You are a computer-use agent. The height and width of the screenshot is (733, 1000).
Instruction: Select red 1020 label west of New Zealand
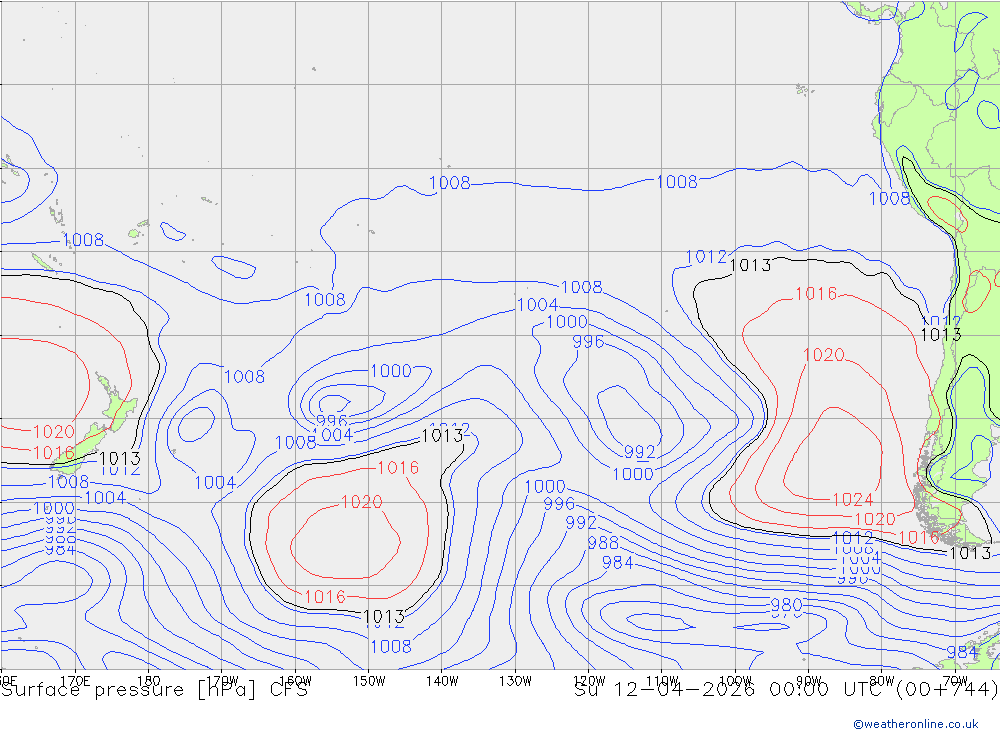pos(54,432)
